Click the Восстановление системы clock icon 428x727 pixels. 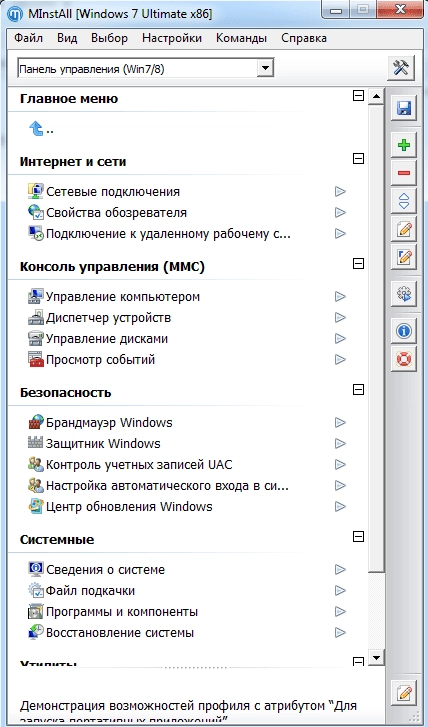[x=36, y=632]
